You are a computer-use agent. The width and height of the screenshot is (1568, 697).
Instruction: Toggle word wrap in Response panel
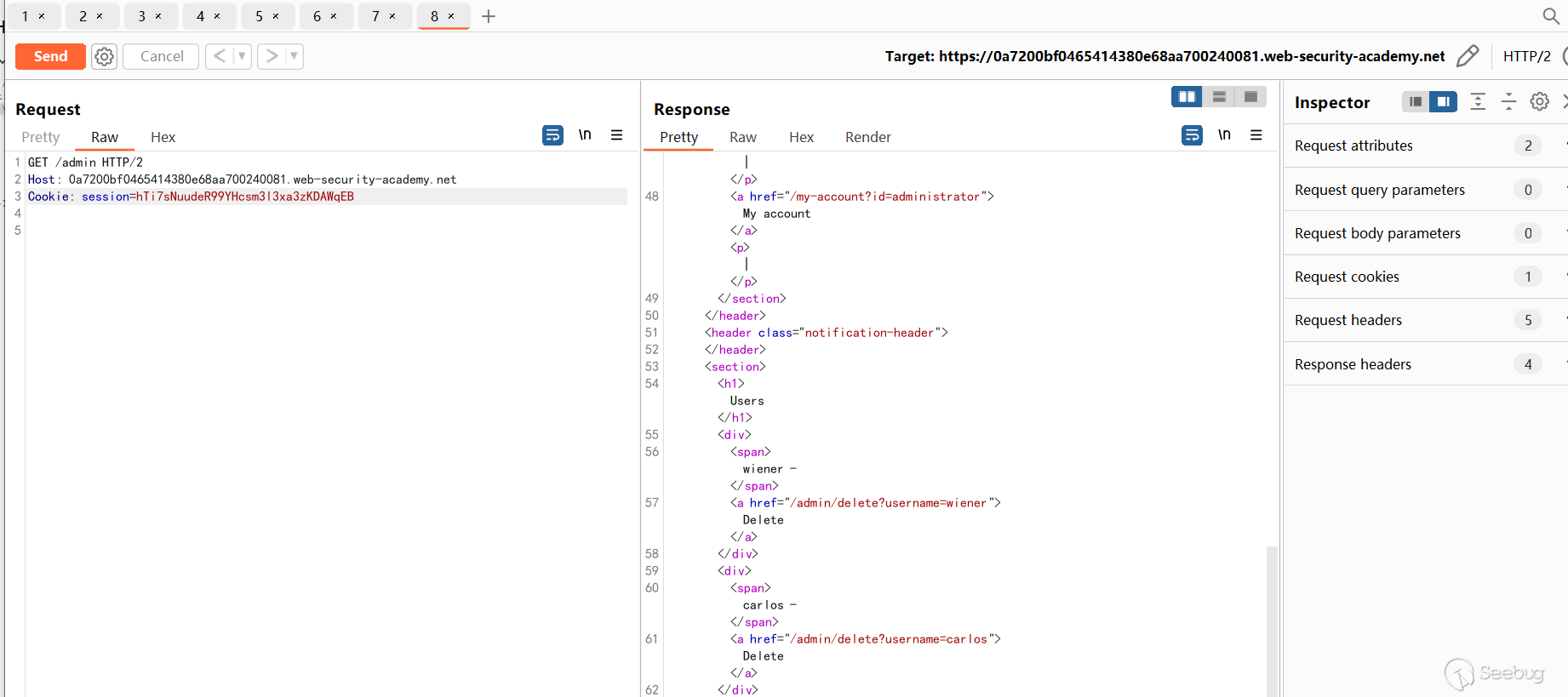[1192, 135]
